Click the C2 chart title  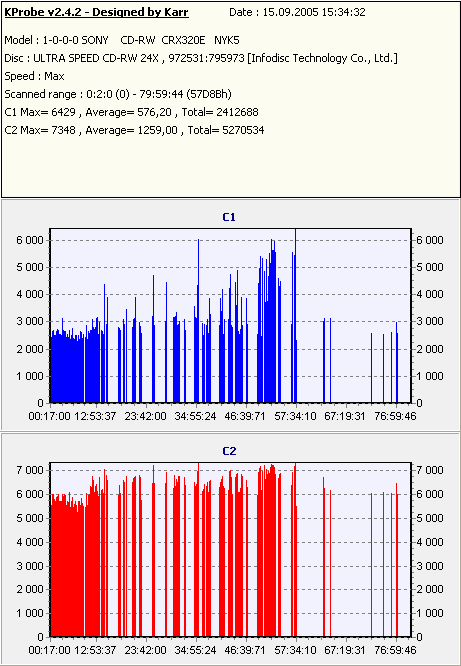pyautogui.click(x=229, y=451)
